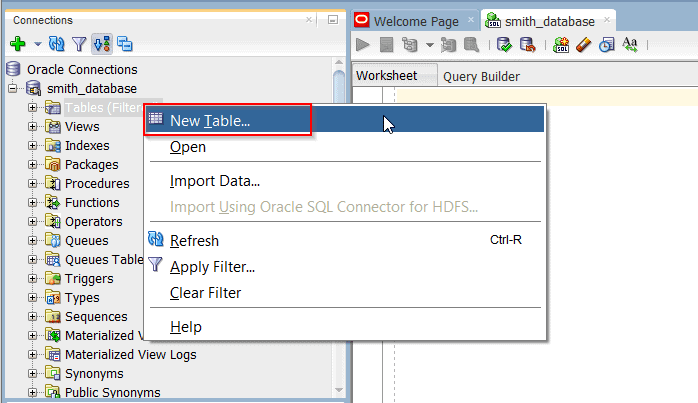
Task: Select the Functions folder in tree
Action: [92, 203]
